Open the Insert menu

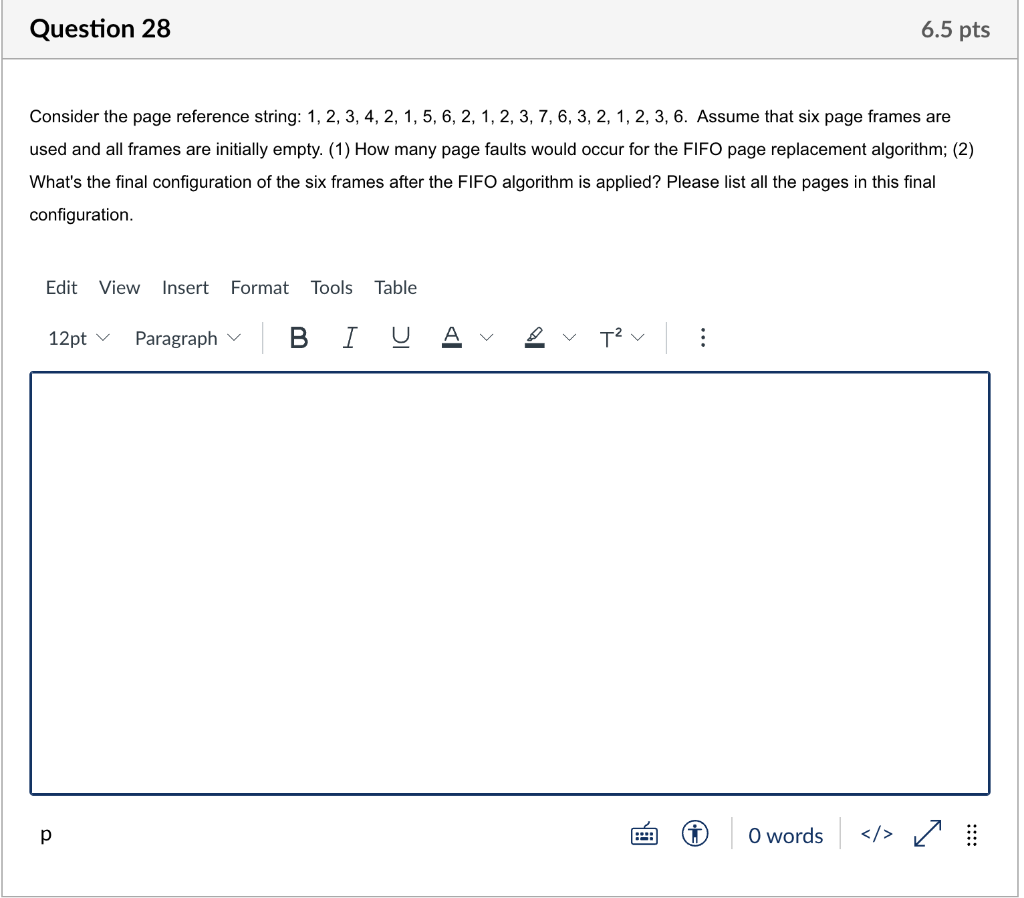point(185,287)
